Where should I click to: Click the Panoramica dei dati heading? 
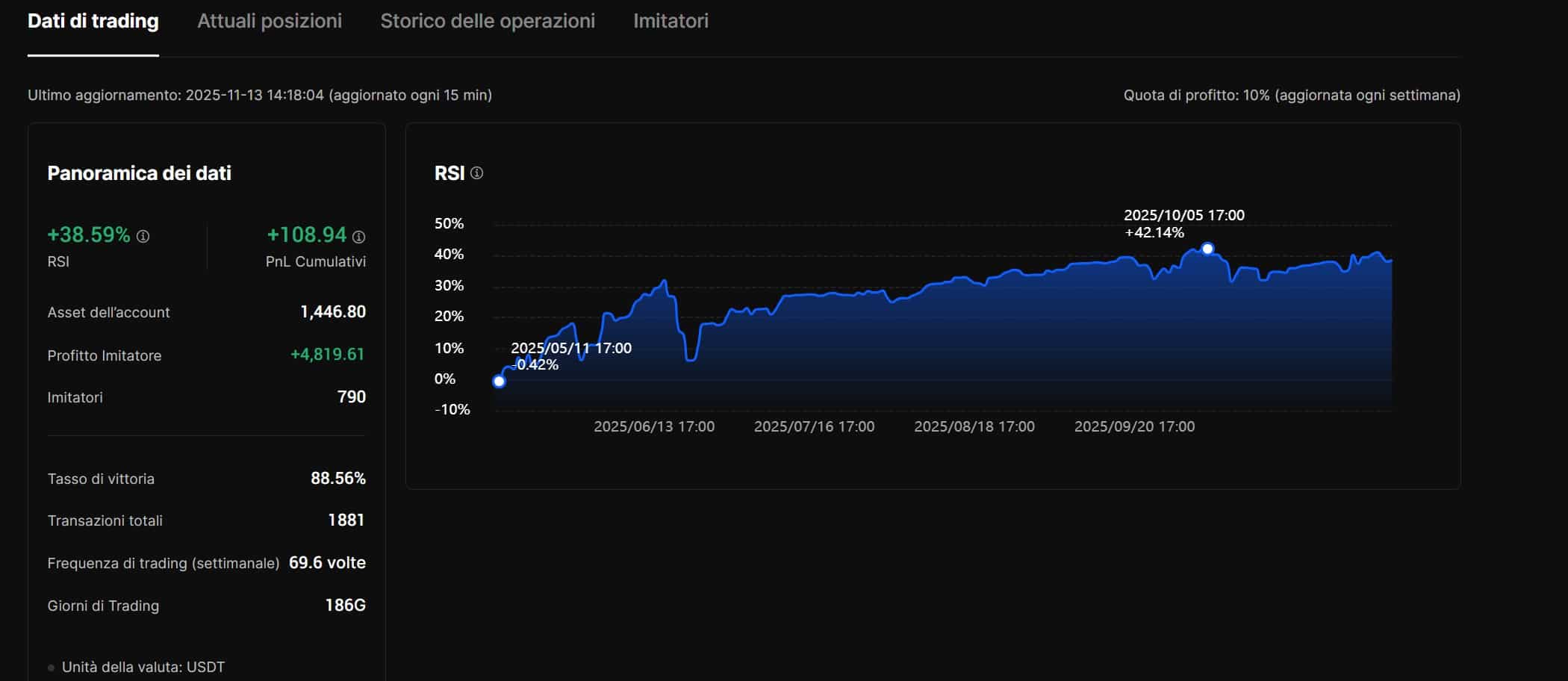[x=139, y=172]
